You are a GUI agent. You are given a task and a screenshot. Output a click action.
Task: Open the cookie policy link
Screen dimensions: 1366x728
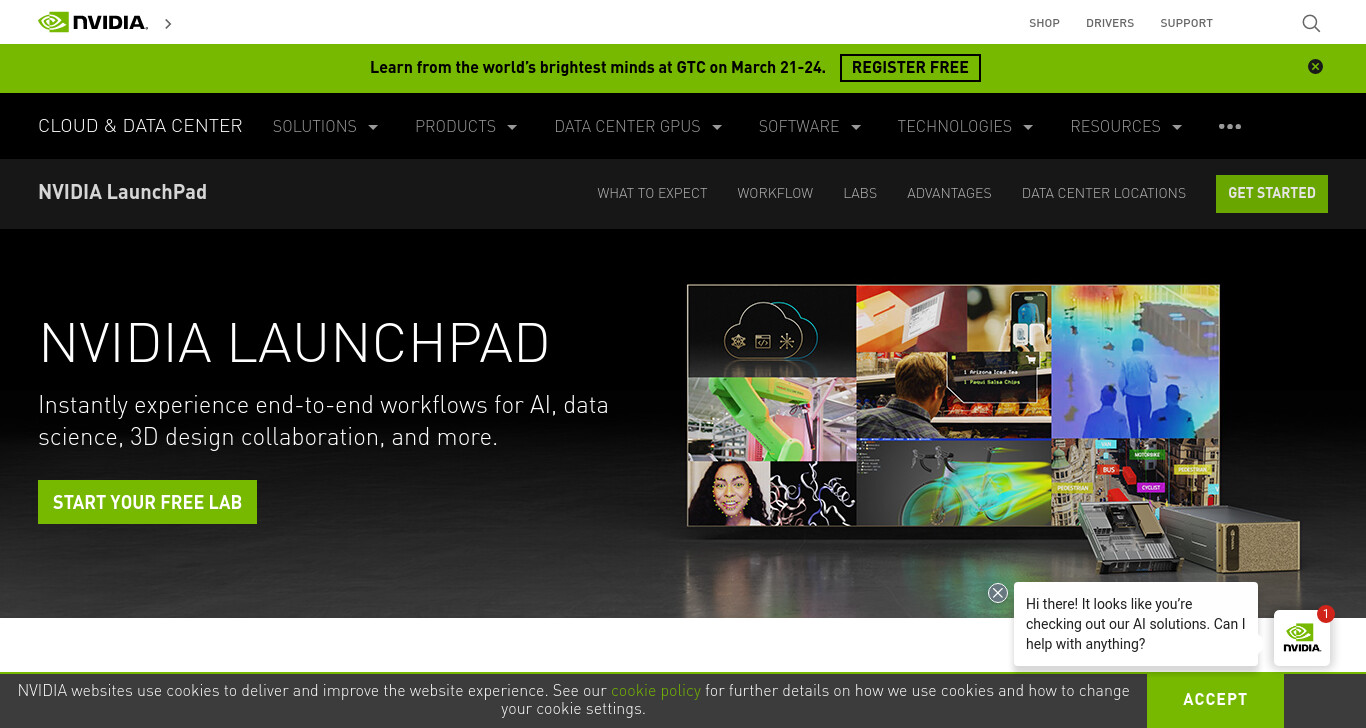[x=656, y=691]
